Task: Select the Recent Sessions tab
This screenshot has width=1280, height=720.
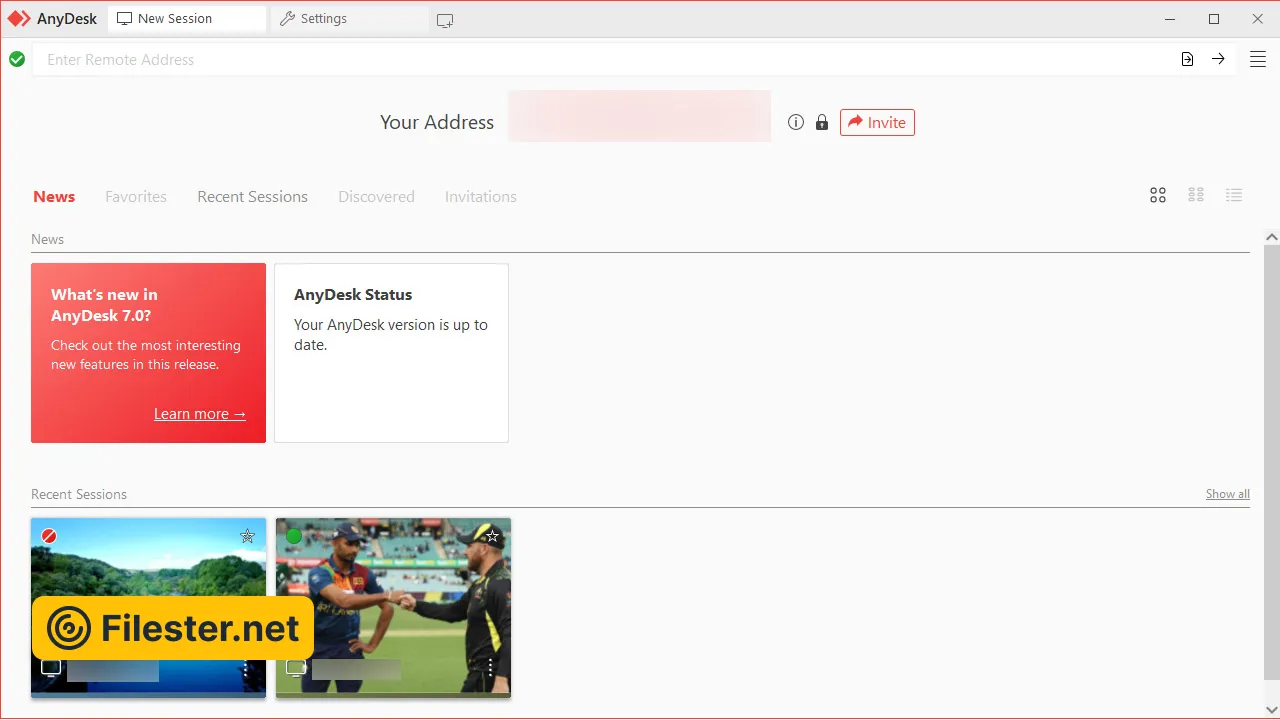Action: point(252,197)
